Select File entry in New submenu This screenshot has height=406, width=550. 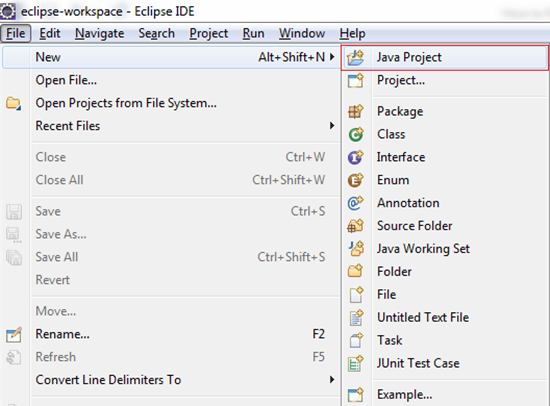[444, 294]
